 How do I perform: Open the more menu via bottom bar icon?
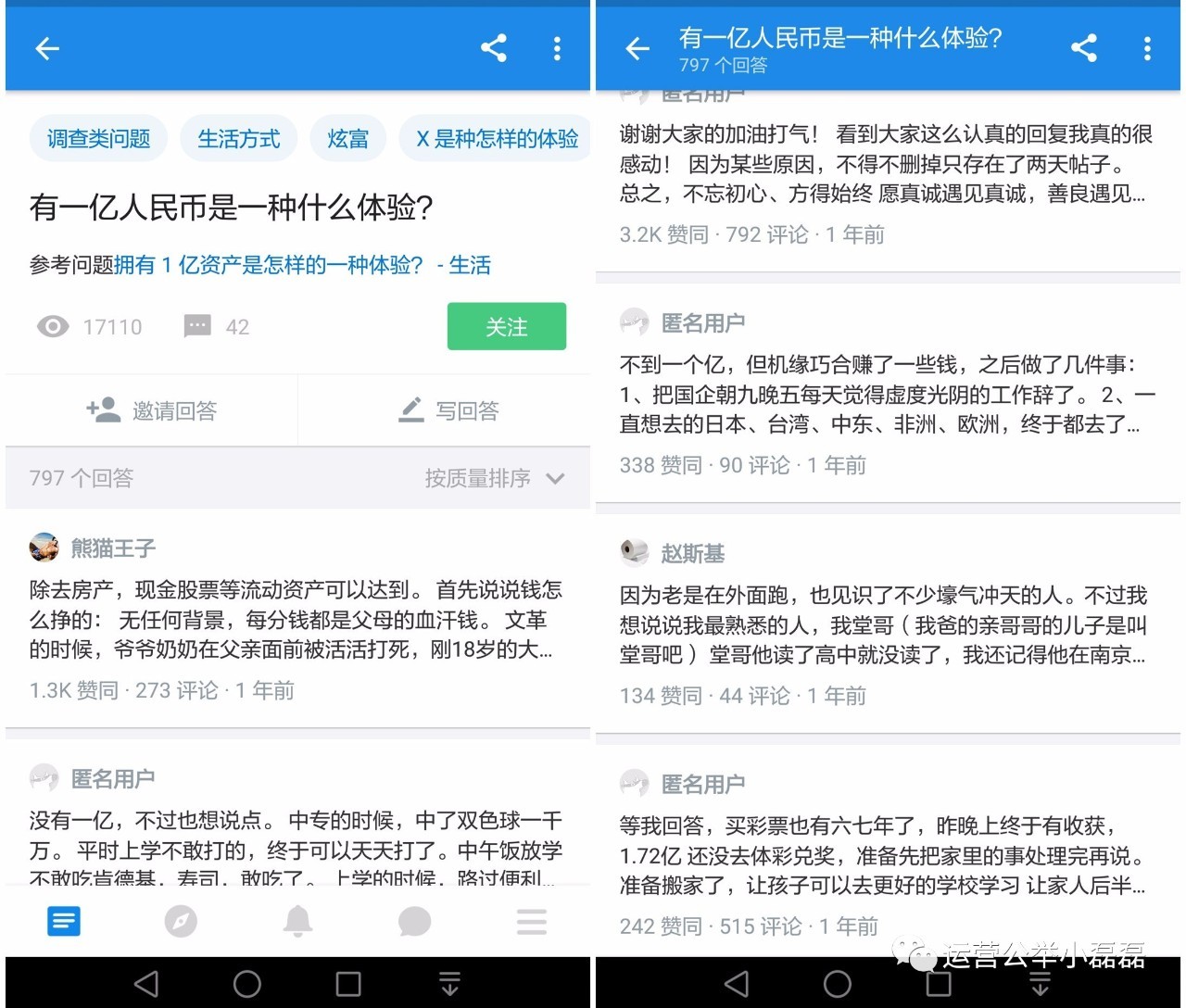click(531, 921)
